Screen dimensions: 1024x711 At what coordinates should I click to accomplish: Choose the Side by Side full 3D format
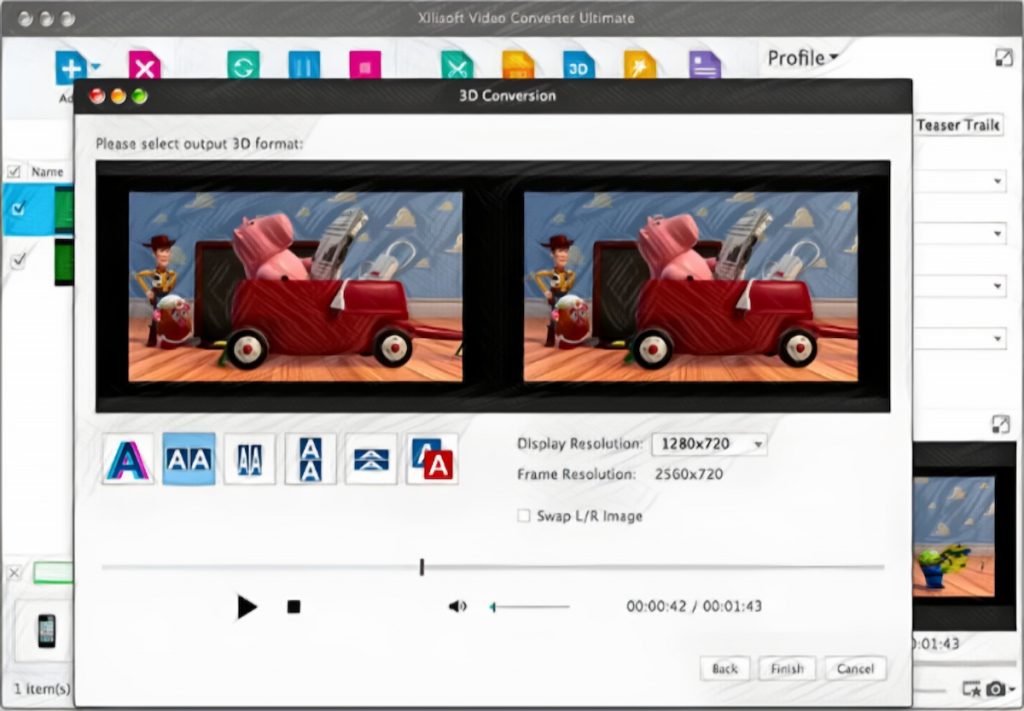pyautogui.click(x=188, y=460)
